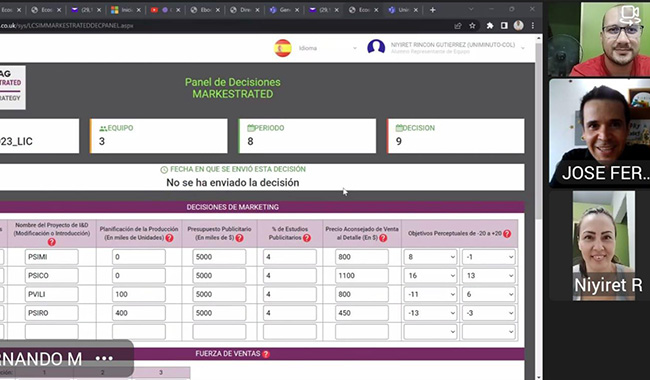Click the I&D project name help icon
This screenshot has width=650, height=380.
pyautogui.click(x=51, y=242)
